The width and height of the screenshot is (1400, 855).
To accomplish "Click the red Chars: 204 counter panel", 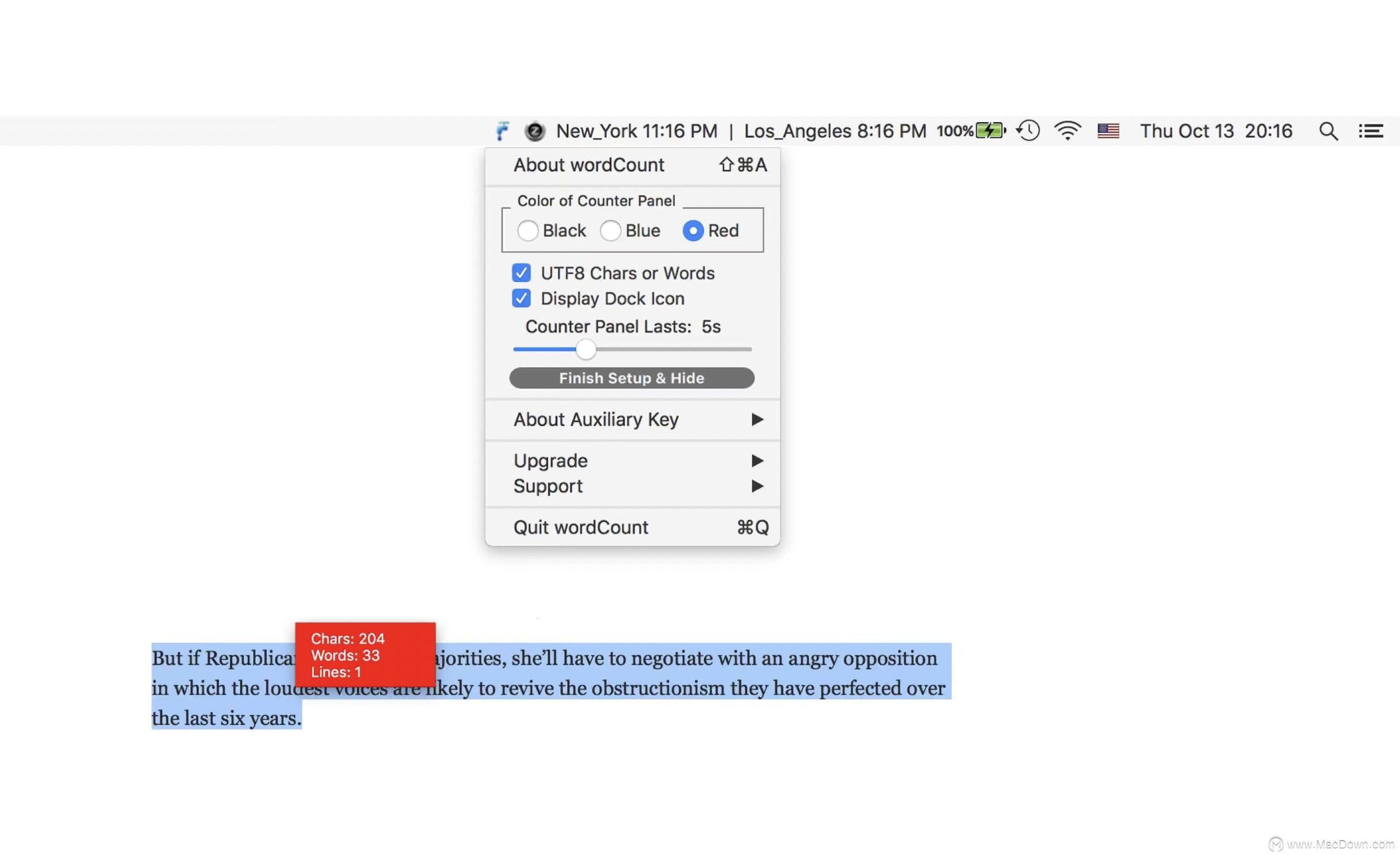I will tap(365, 655).
